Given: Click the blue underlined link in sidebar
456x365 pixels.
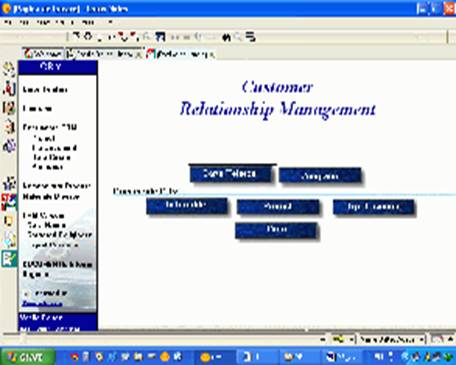Looking at the screenshot, I should [42, 304].
